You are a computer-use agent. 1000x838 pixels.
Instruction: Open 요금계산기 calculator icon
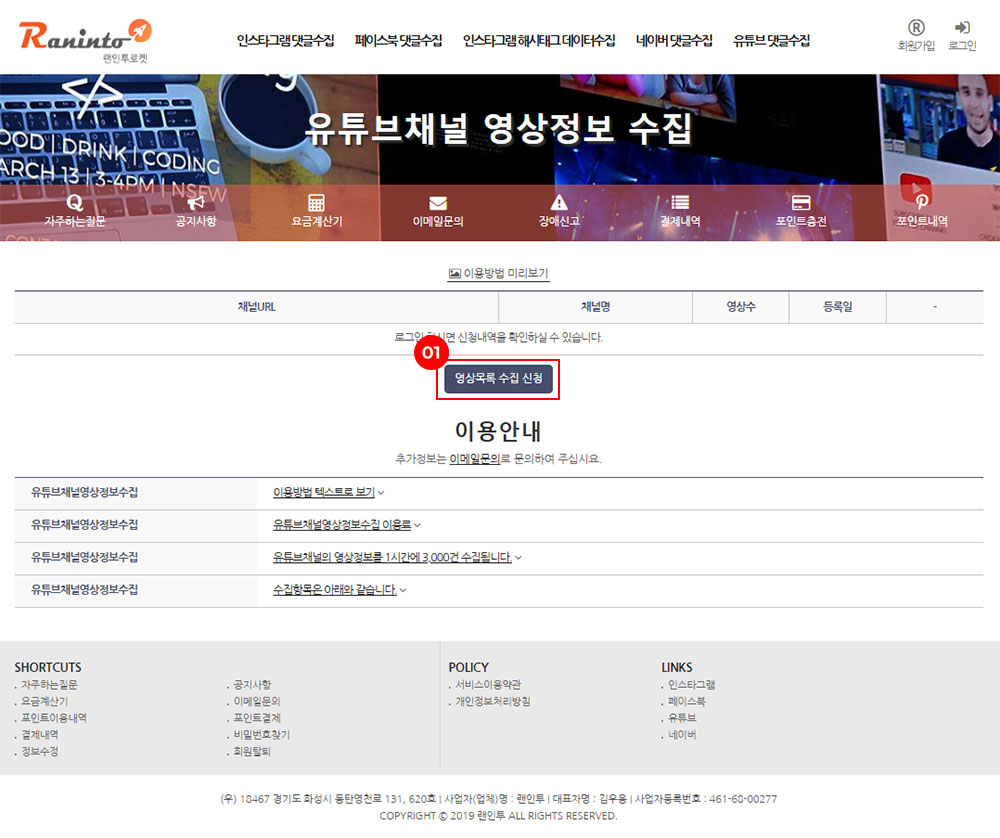pyautogui.click(x=316, y=203)
